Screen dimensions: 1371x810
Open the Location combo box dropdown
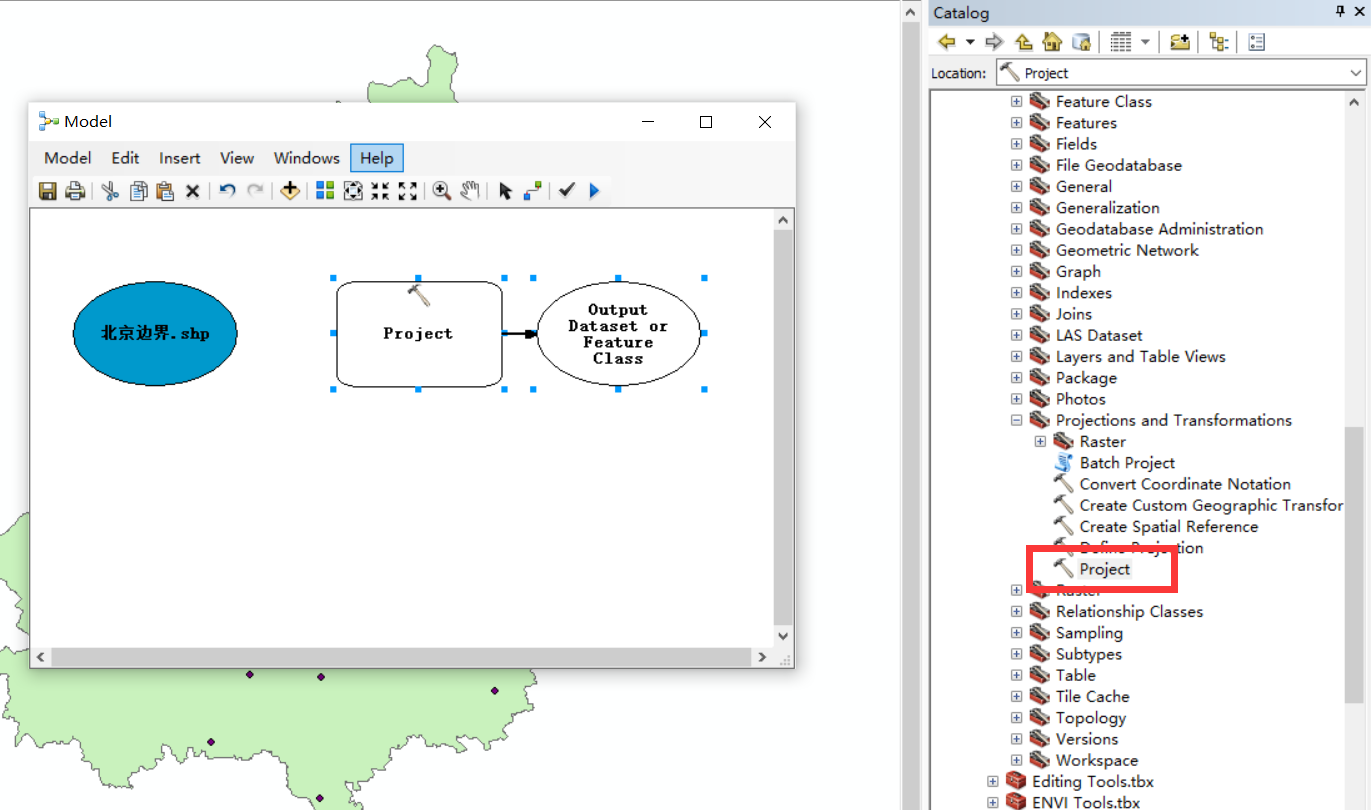pyautogui.click(x=1355, y=72)
